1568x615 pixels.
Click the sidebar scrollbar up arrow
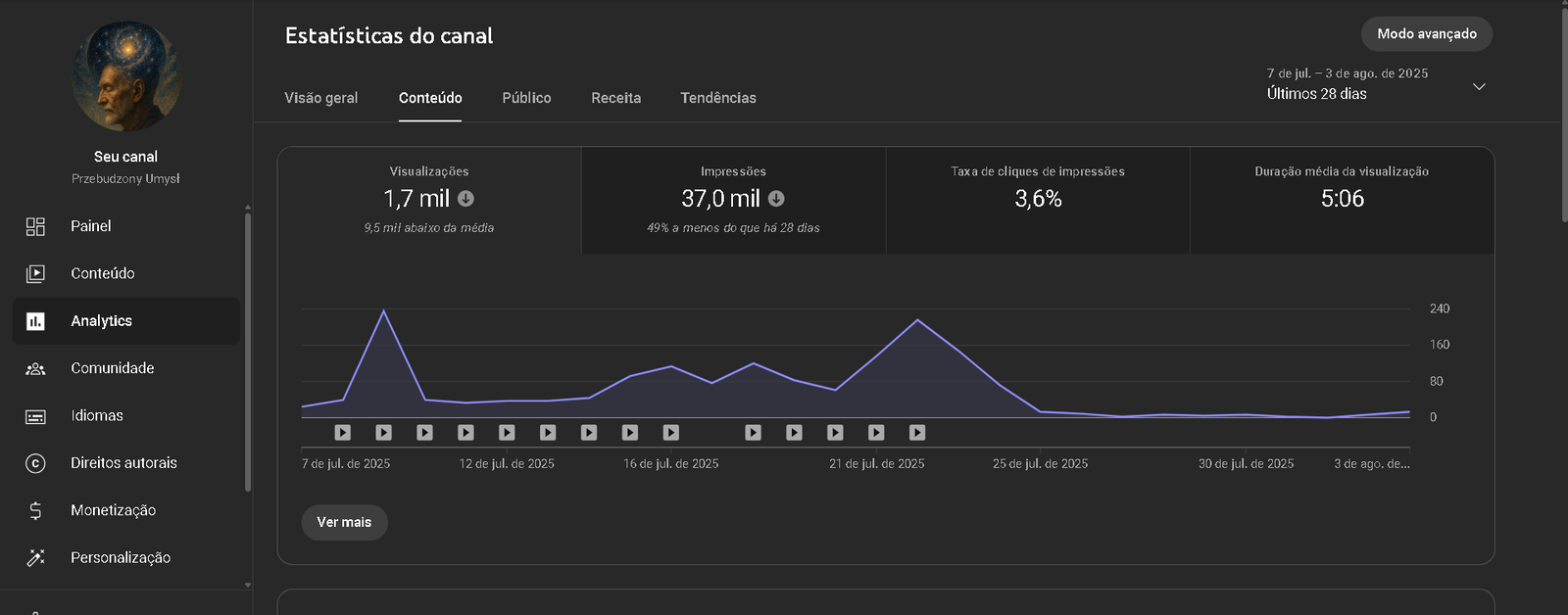point(248,208)
